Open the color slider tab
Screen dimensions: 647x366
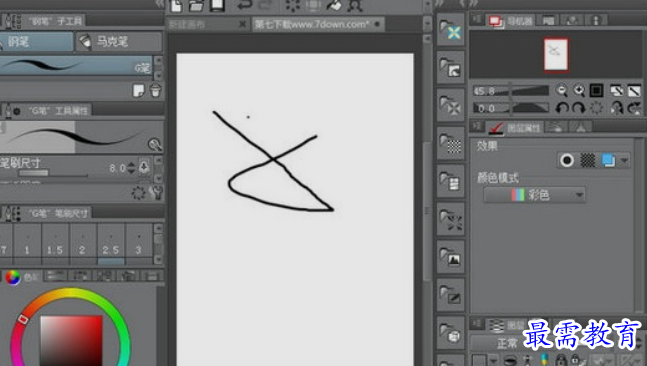coord(56,276)
